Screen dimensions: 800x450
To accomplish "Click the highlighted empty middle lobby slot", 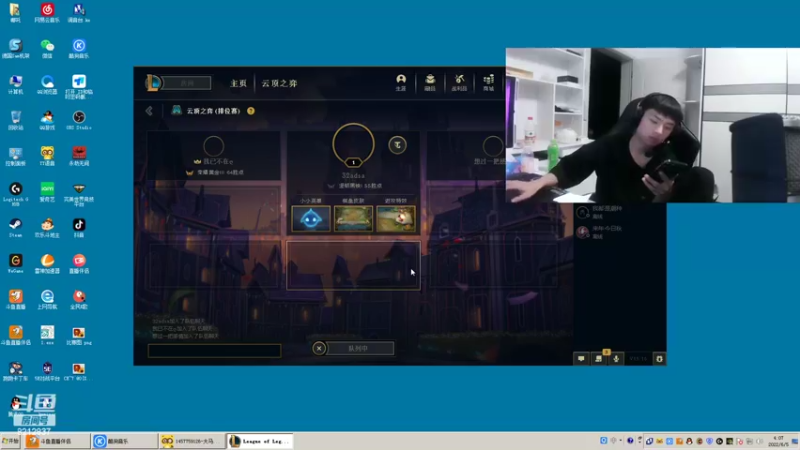I will 353,265.
